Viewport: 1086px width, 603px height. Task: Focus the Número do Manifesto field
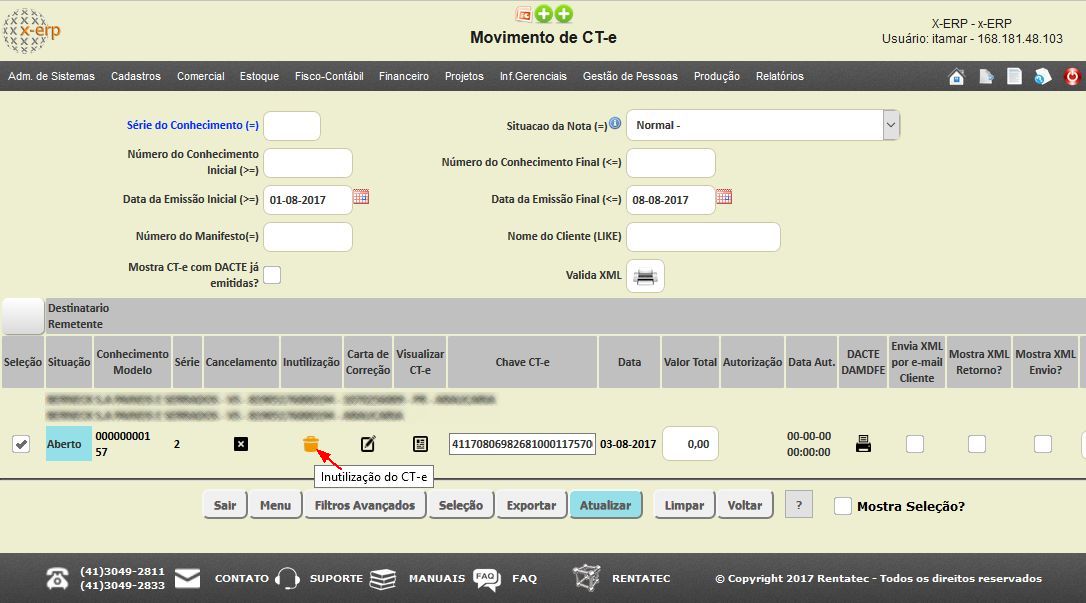tap(308, 237)
